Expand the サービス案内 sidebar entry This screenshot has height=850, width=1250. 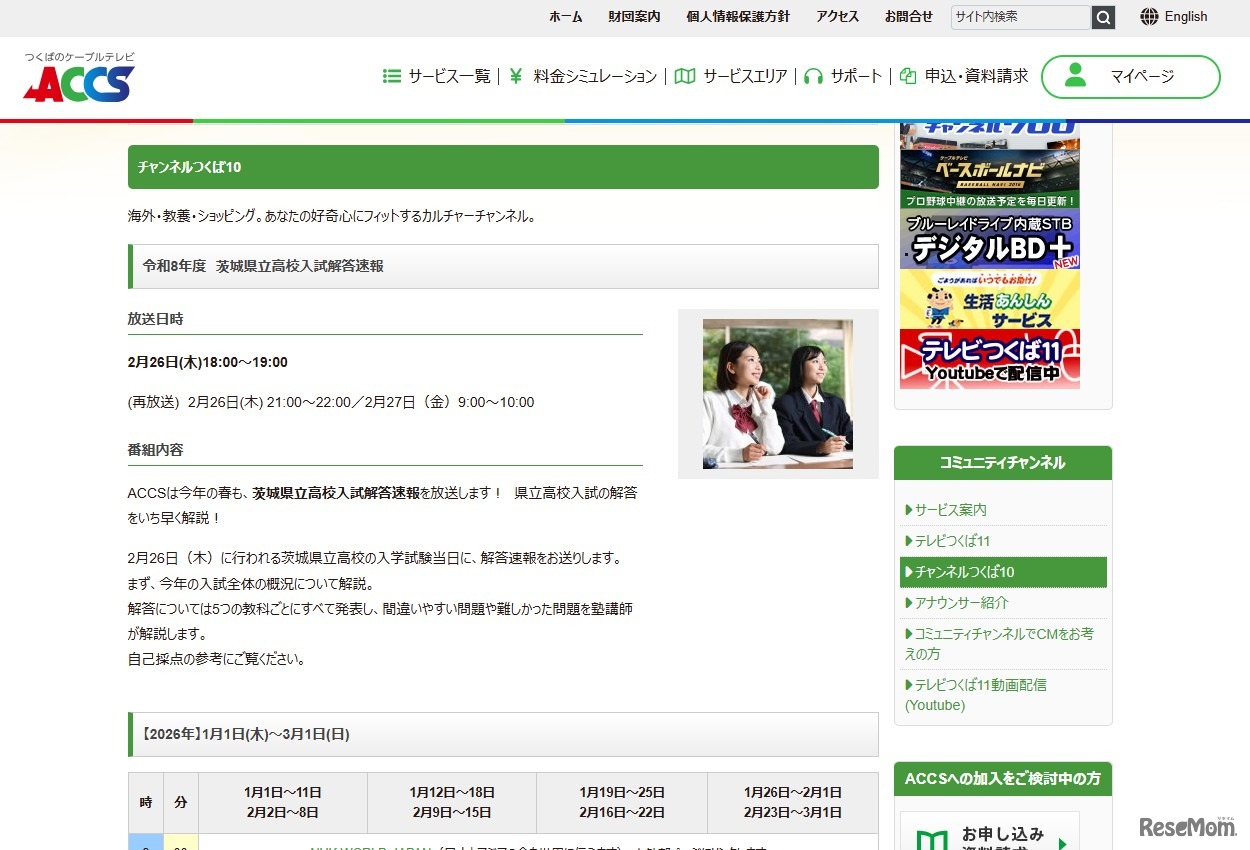coord(948,508)
